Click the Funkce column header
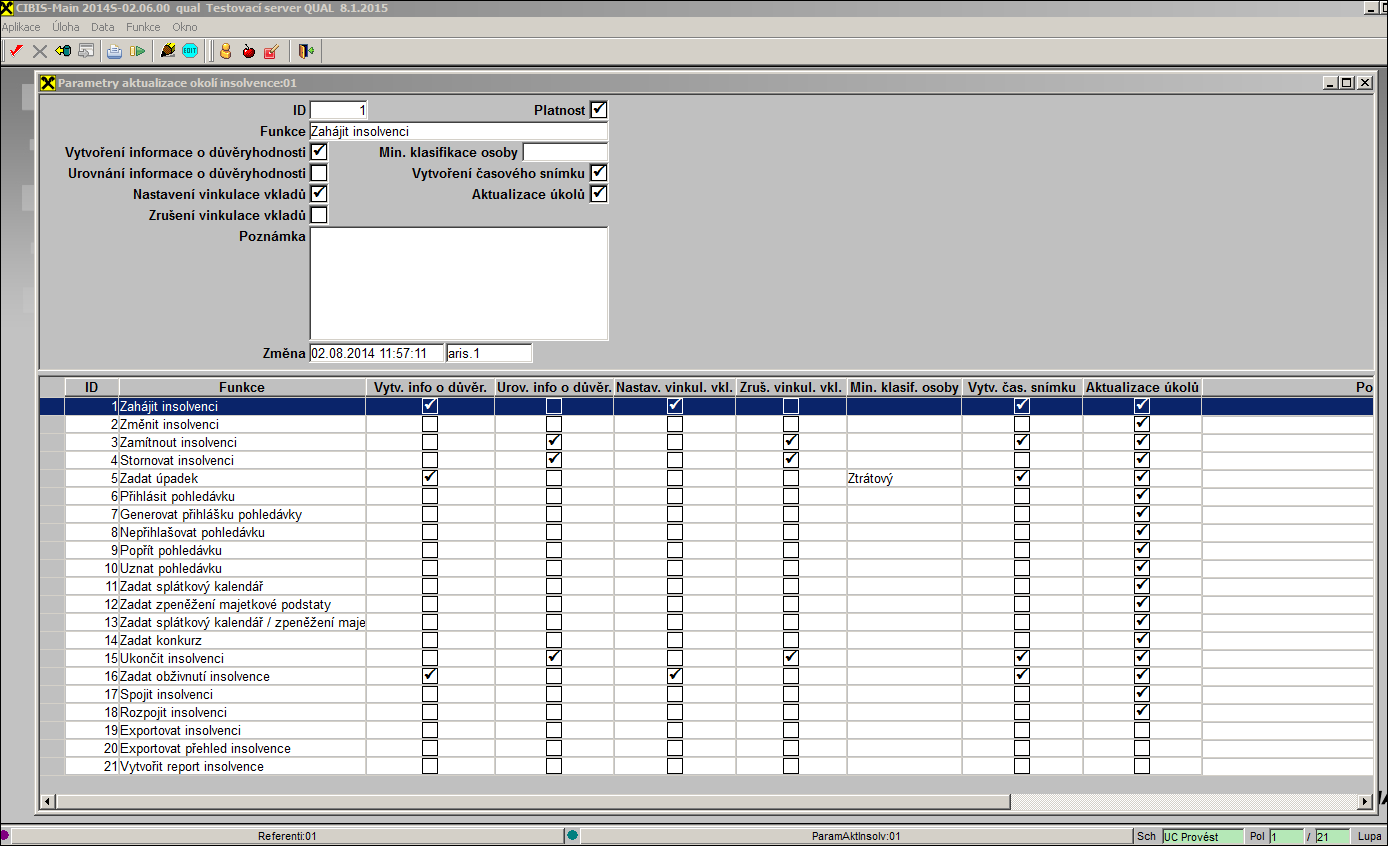This screenshot has height=846, width=1388. [x=242, y=387]
